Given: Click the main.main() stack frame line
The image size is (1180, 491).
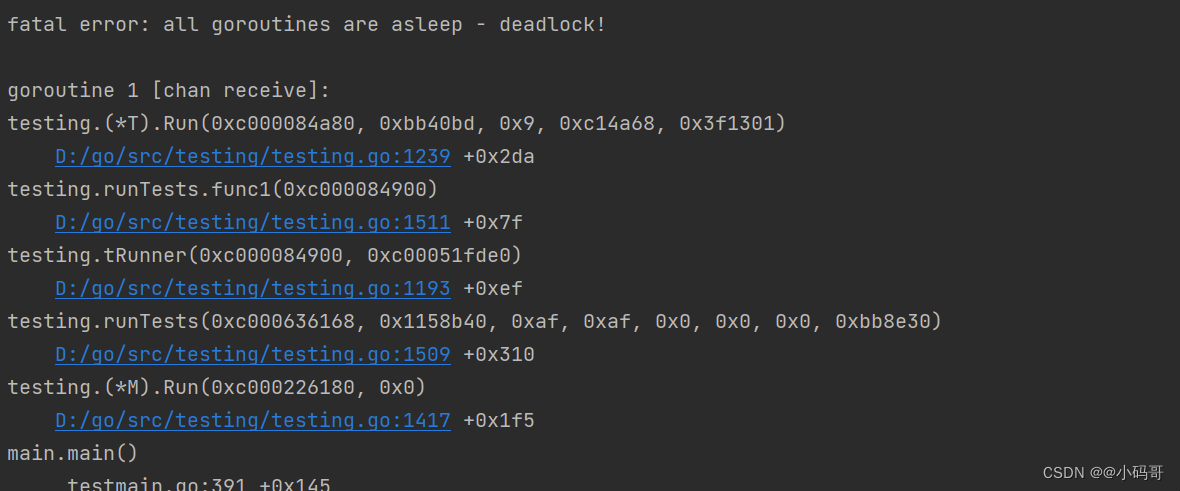Looking at the screenshot, I should [x=72, y=454].
